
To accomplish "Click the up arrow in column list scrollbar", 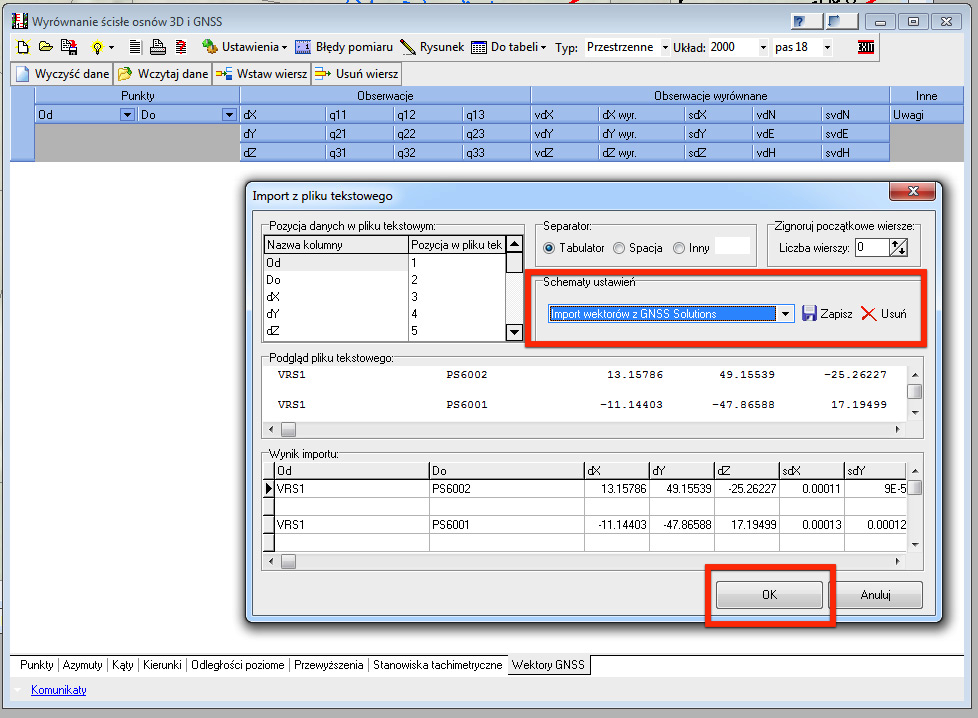I will click(514, 244).
